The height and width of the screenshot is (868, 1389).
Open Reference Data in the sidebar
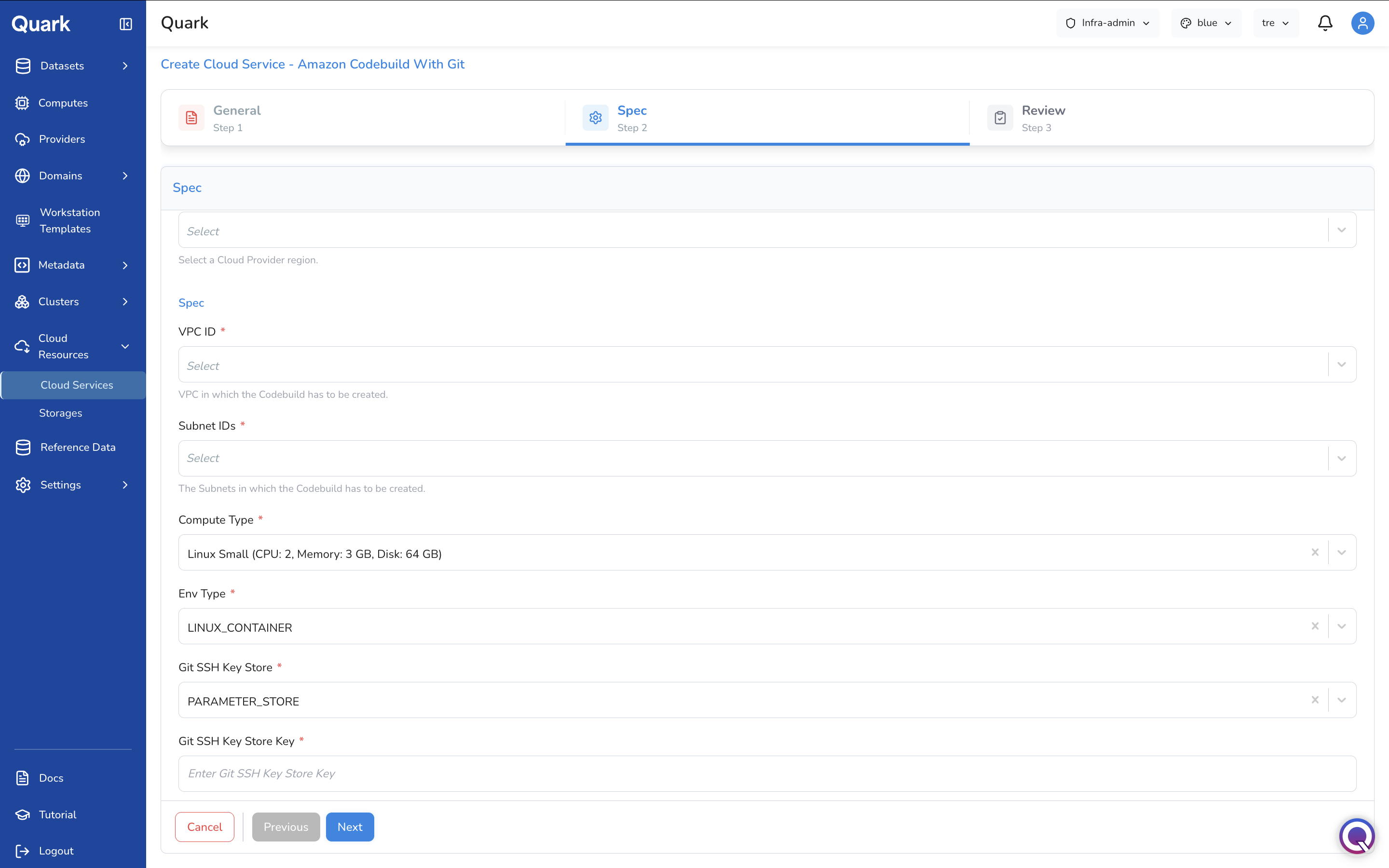click(x=78, y=447)
